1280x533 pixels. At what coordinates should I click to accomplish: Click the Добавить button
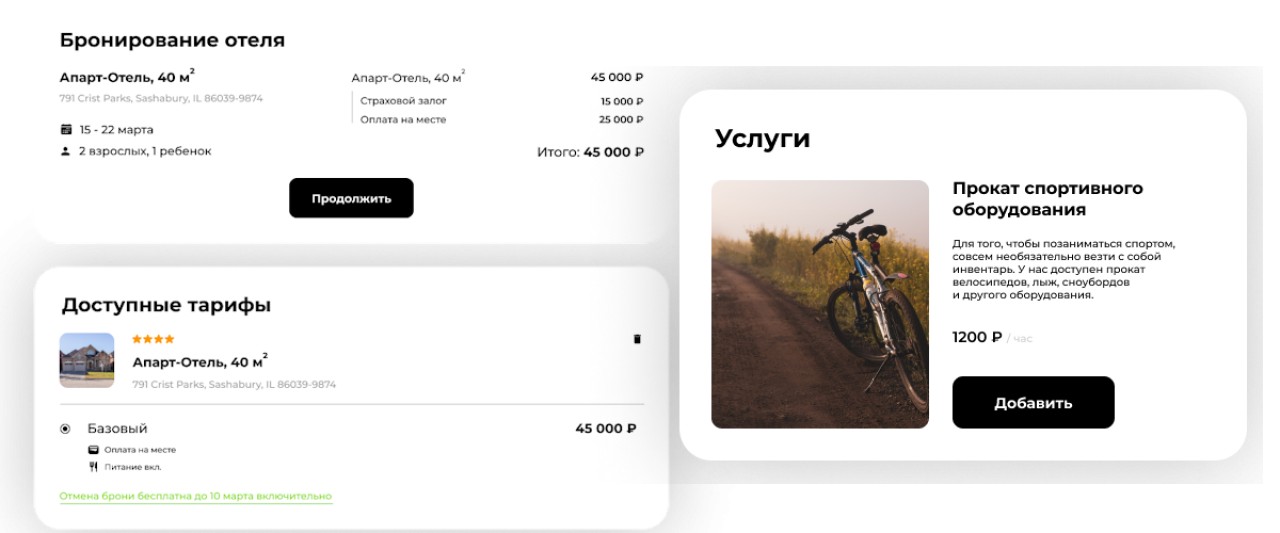click(x=1033, y=403)
